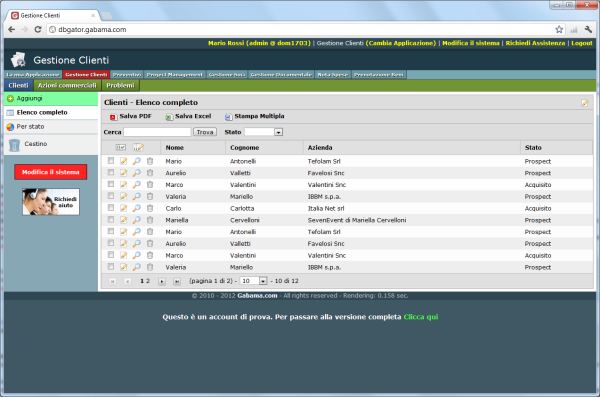Click the Trova search button

(205, 132)
